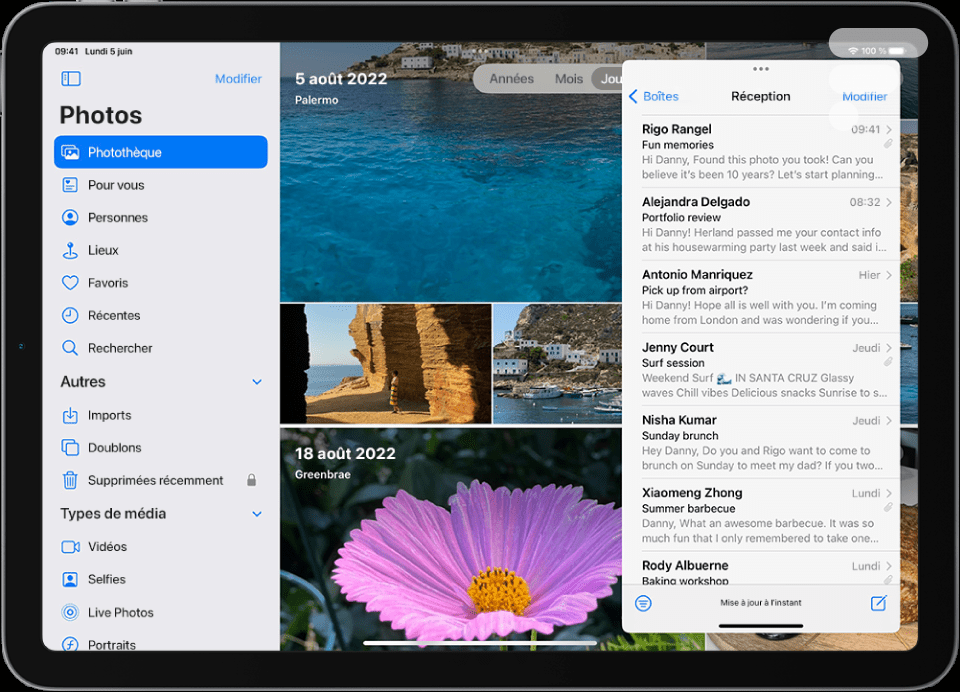The width and height of the screenshot is (960, 692).
Task: Open the Mail filter icon
Action: [643, 603]
